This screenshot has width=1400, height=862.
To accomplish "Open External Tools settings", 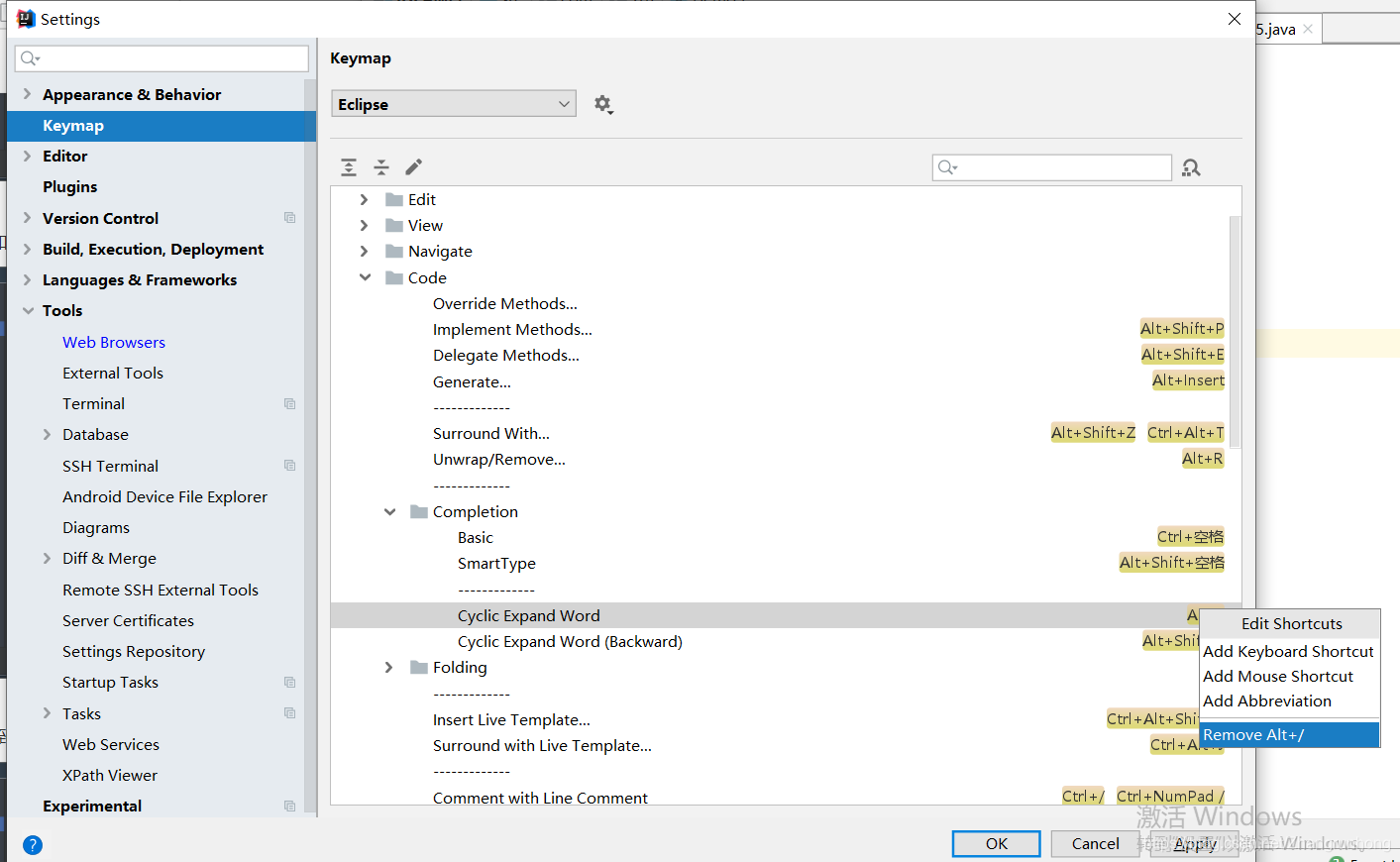I will [x=113, y=373].
